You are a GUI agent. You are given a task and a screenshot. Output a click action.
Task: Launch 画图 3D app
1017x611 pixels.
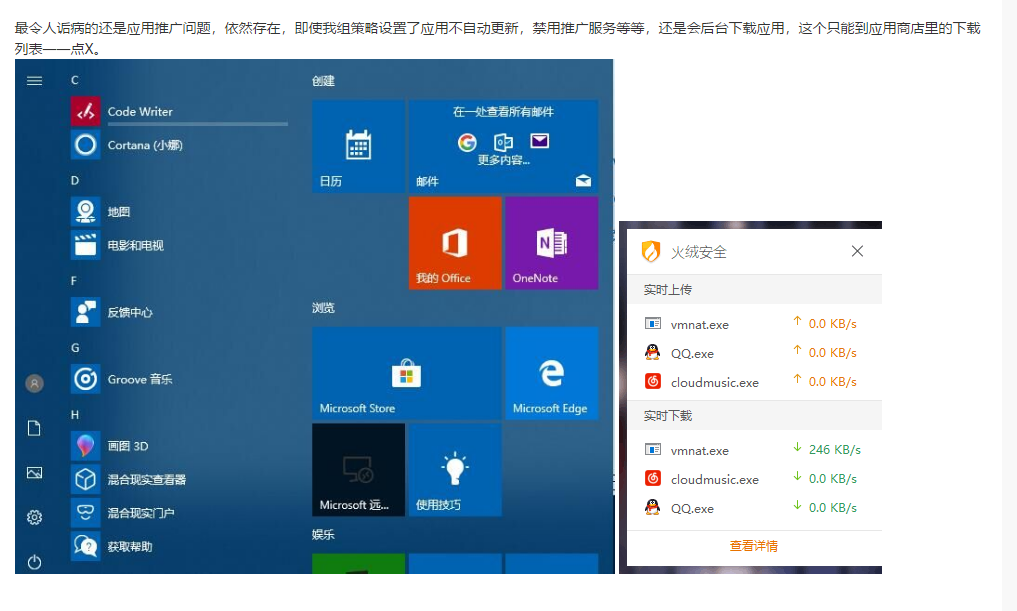click(x=127, y=446)
